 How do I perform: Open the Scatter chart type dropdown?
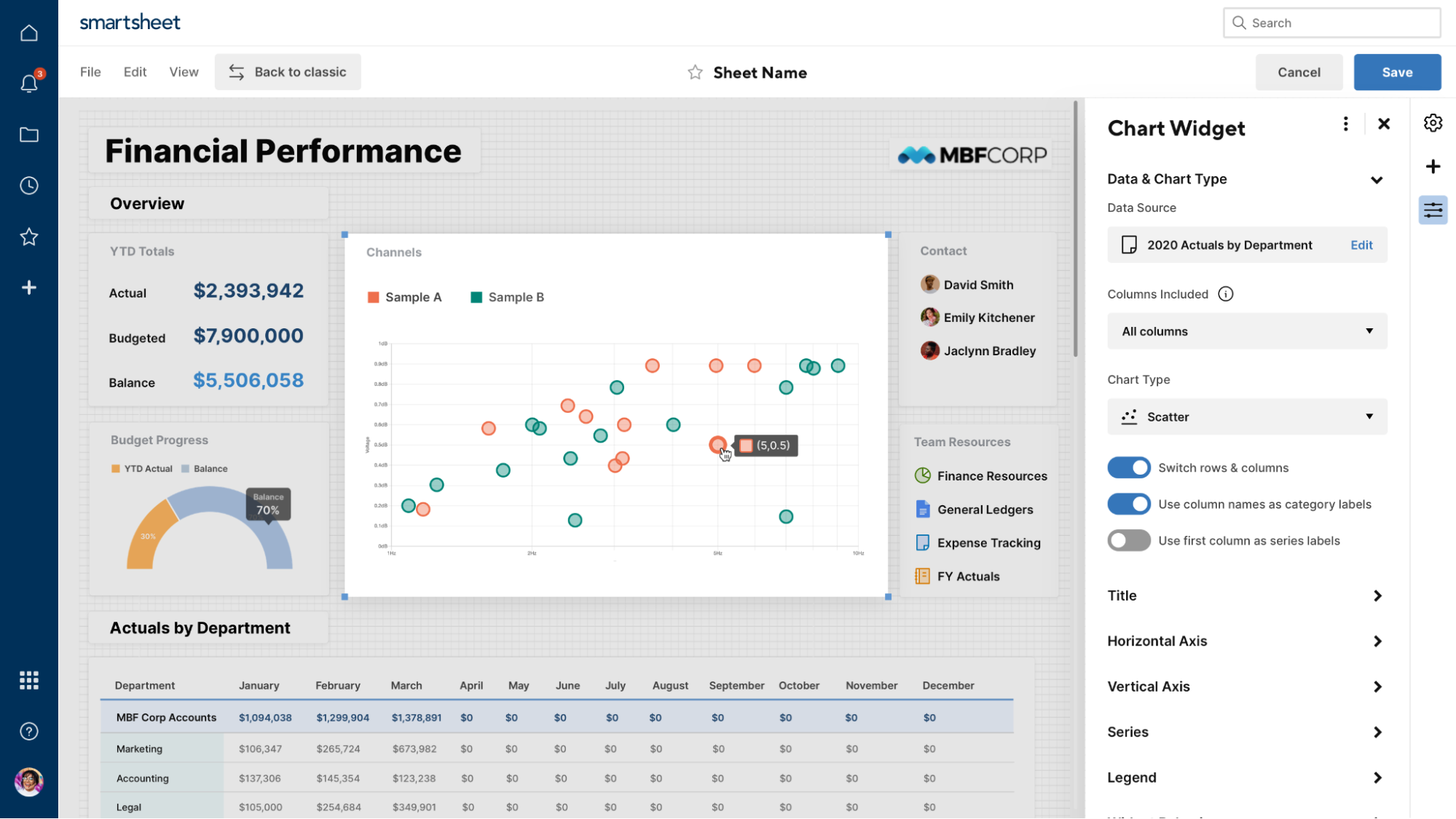pos(1246,416)
